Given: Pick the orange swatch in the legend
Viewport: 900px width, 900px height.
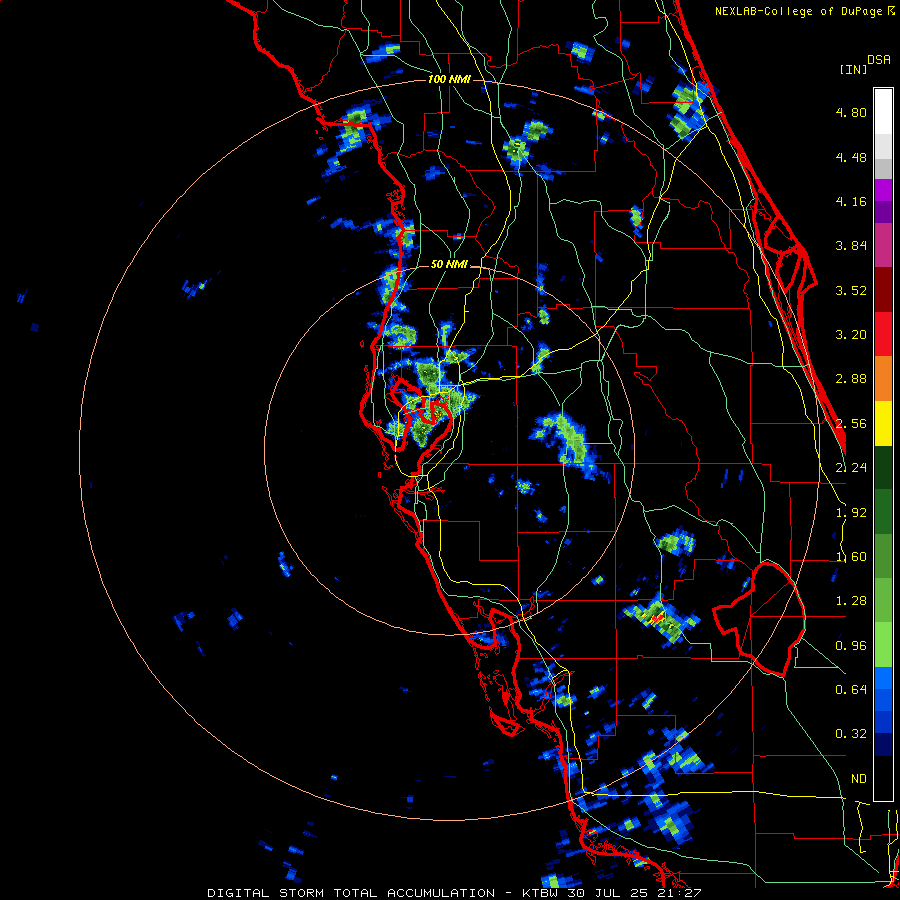Looking at the screenshot, I should (883, 378).
